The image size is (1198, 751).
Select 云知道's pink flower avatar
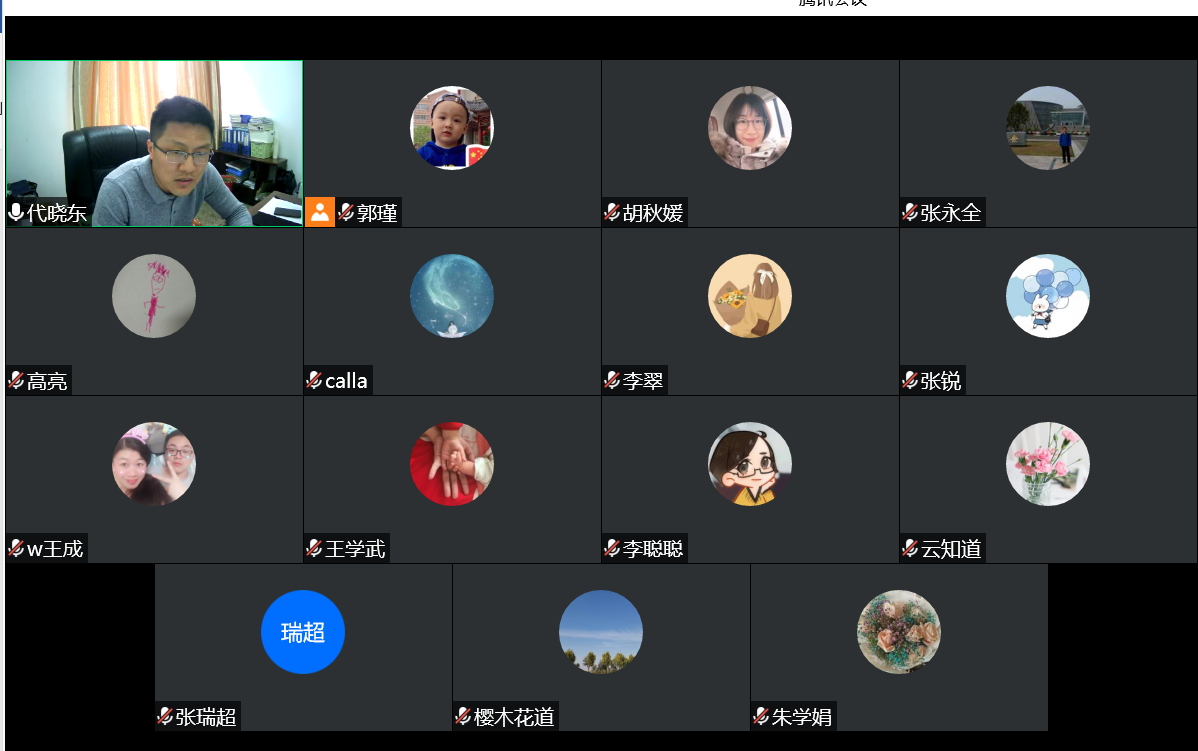[x=1047, y=464]
